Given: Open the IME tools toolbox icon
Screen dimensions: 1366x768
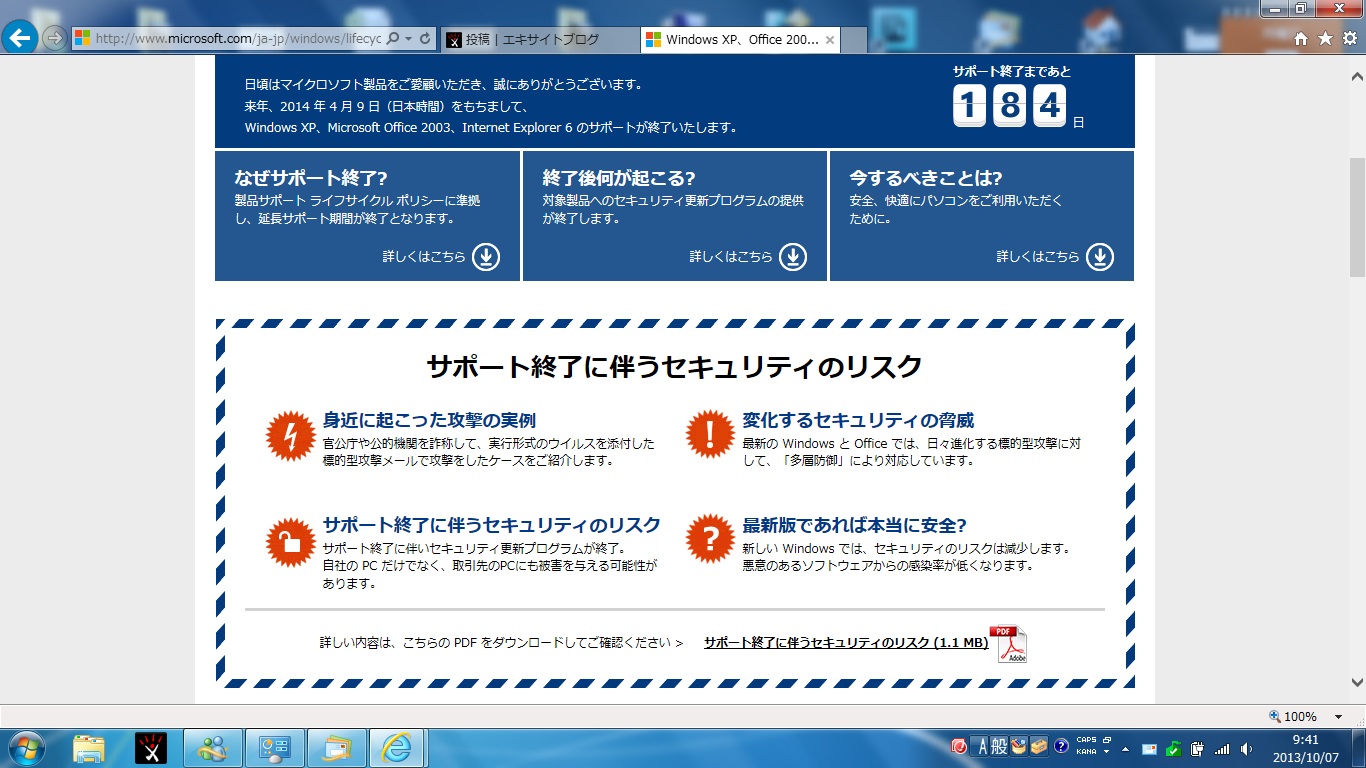Looking at the screenshot, I should click(1040, 746).
